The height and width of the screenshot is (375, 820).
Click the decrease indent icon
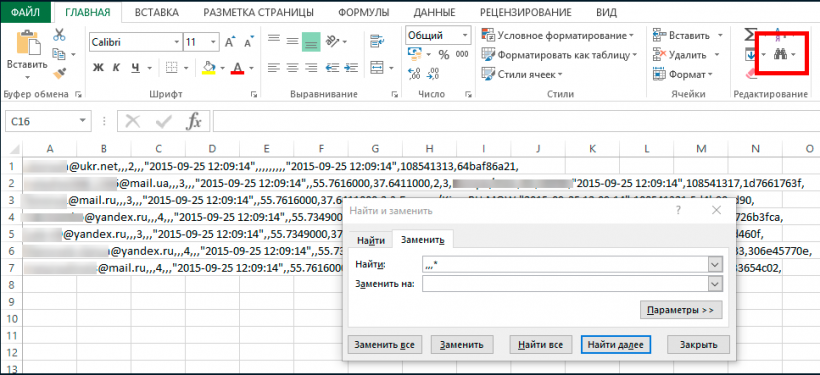pyautogui.click(x=332, y=67)
